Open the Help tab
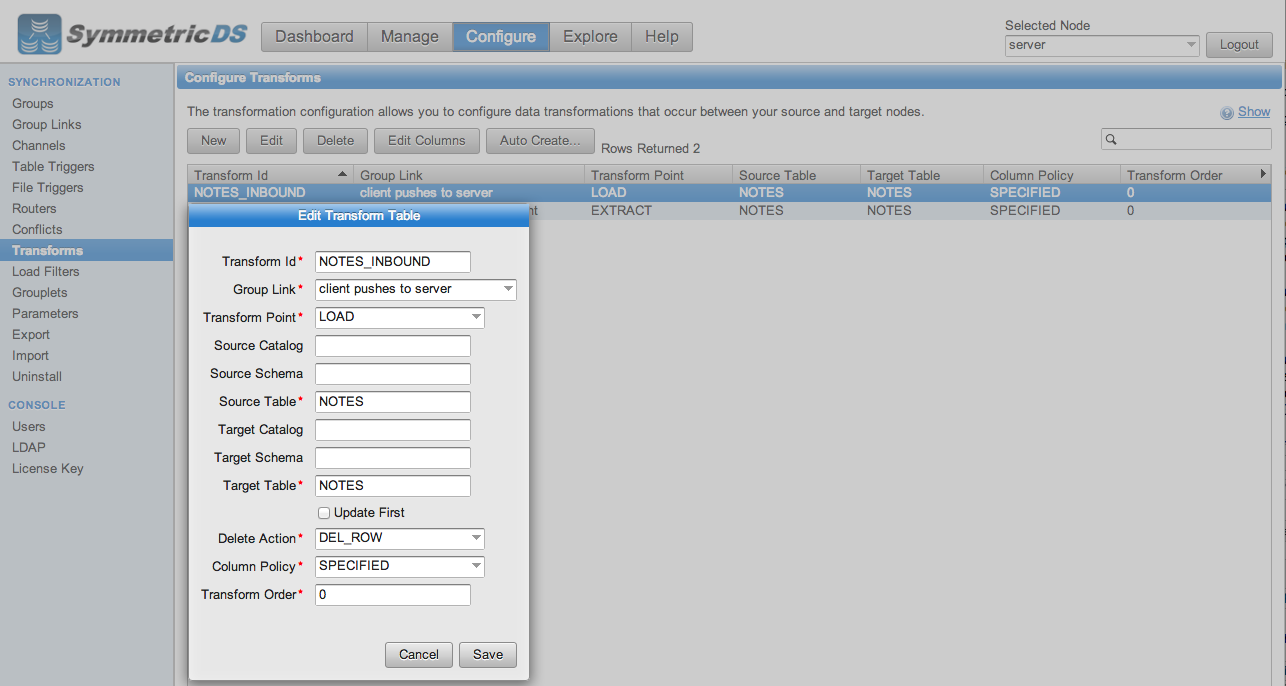The height and width of the screenshot is (686, 1286). pyautogui.click(x=662, y=37)
